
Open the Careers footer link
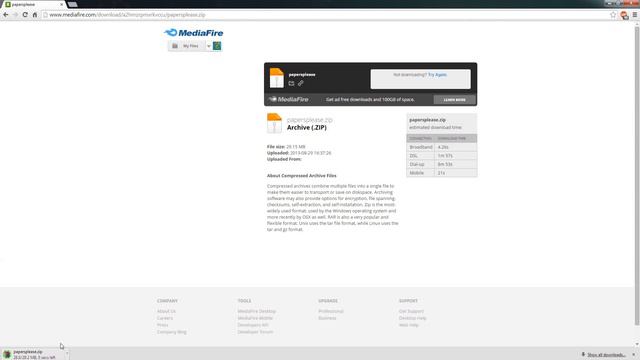pos(165,318)
